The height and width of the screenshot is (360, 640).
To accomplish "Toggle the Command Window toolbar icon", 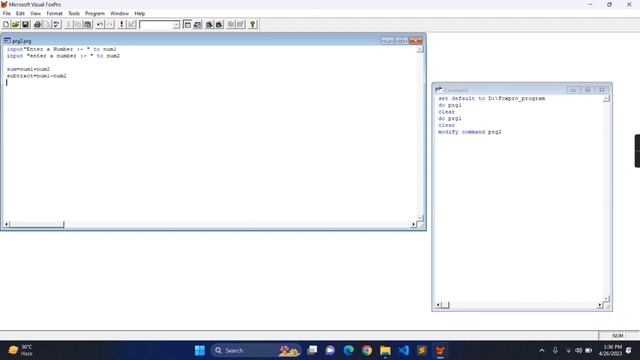I will (187, 24).
